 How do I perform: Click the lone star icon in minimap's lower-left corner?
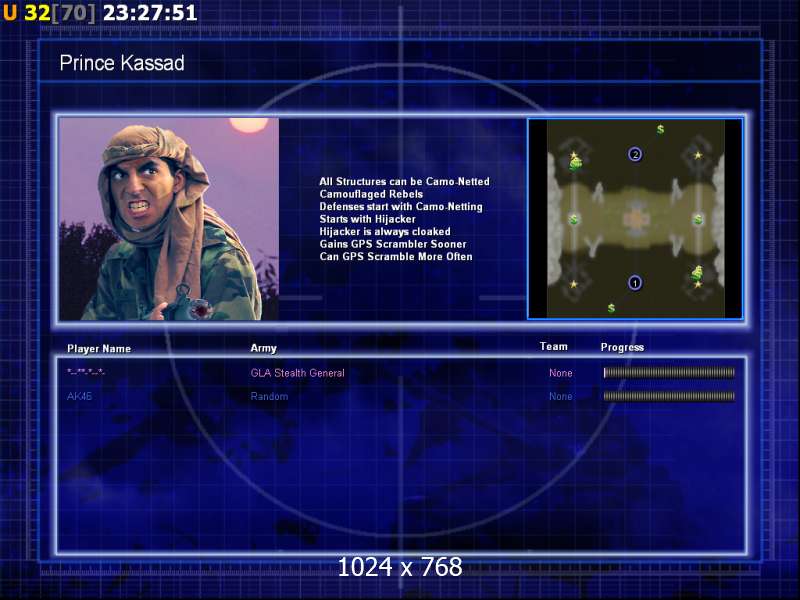click(x=573, y=284)
